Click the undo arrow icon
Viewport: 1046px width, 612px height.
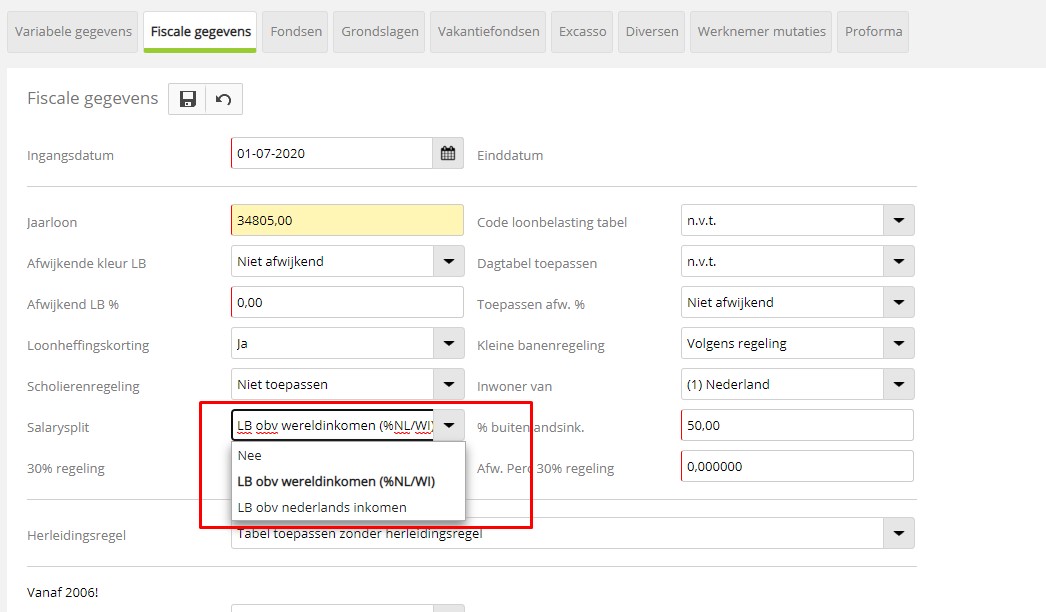click(224, 99)
